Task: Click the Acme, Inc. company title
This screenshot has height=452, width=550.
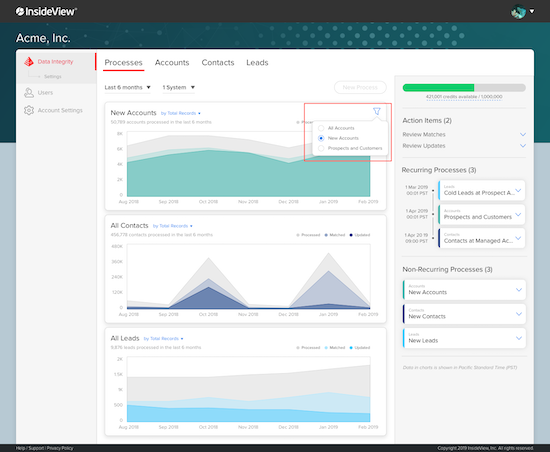Action: tap(43, 38)
